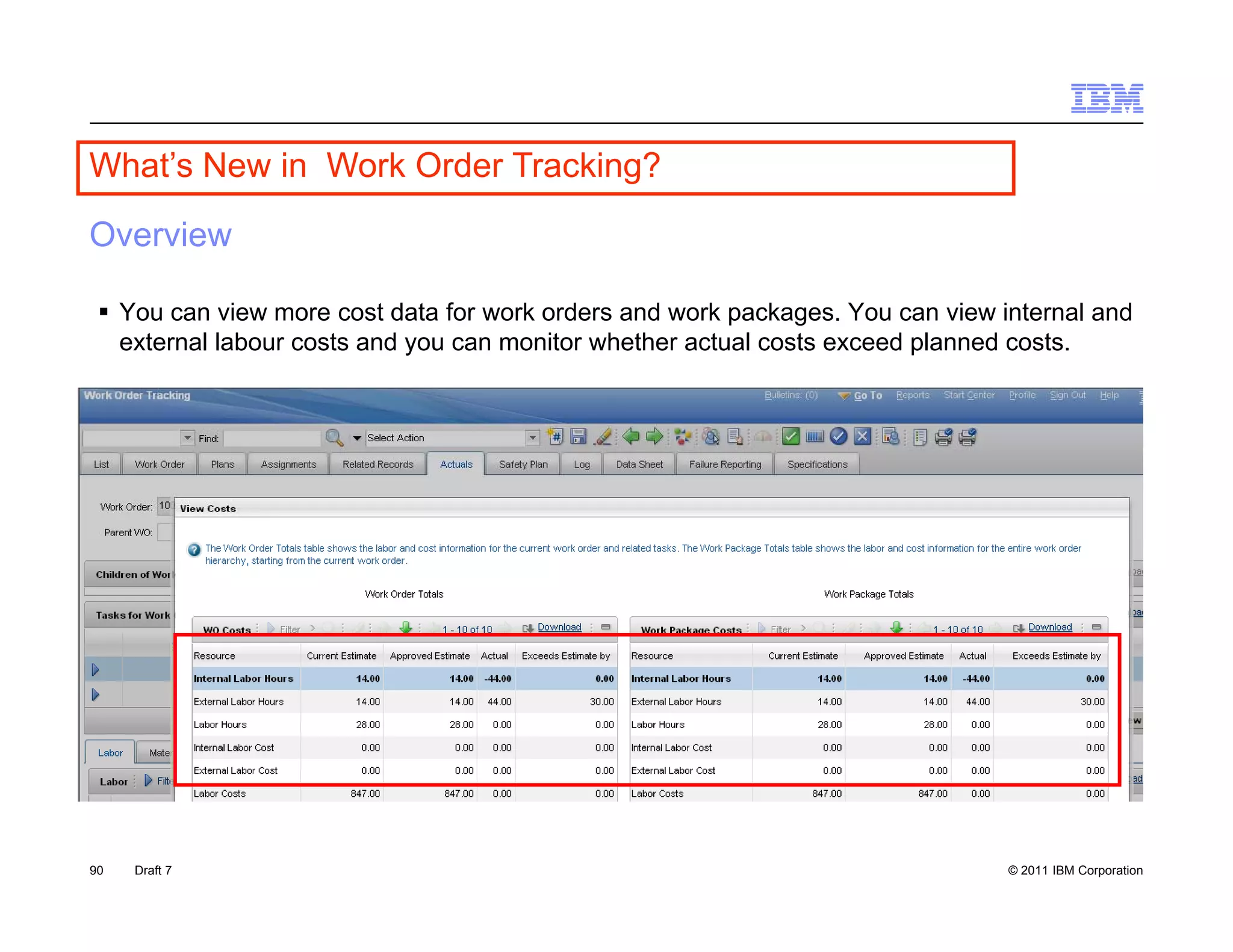Click the Profile link
The height and width of the screenshot is (952, 1233).
pyautogui.click(x=1022, y=395)
